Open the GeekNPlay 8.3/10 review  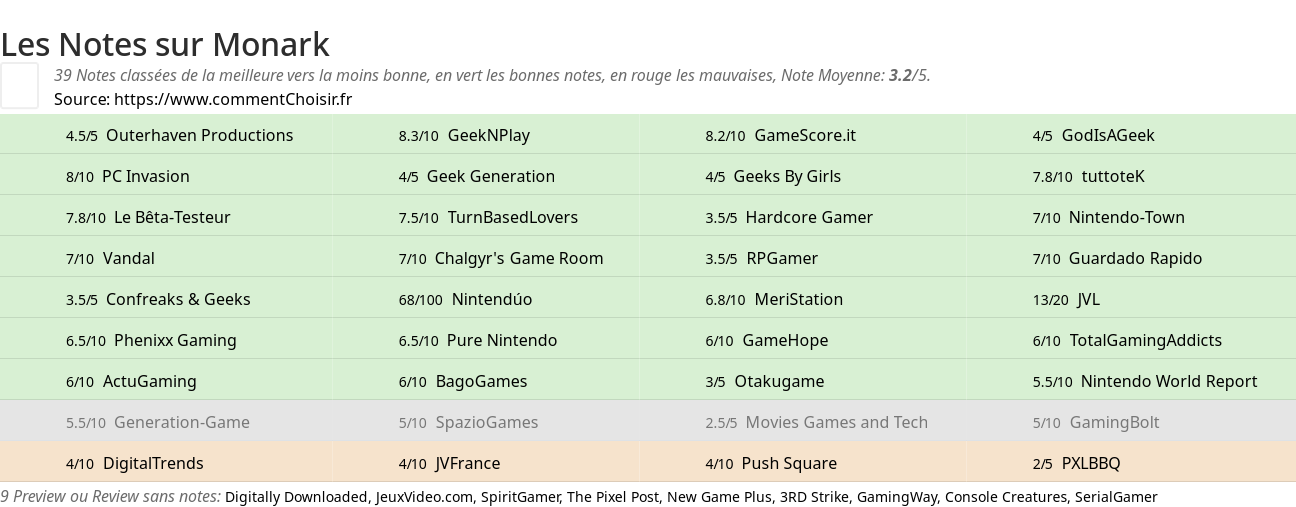point(464,135)
